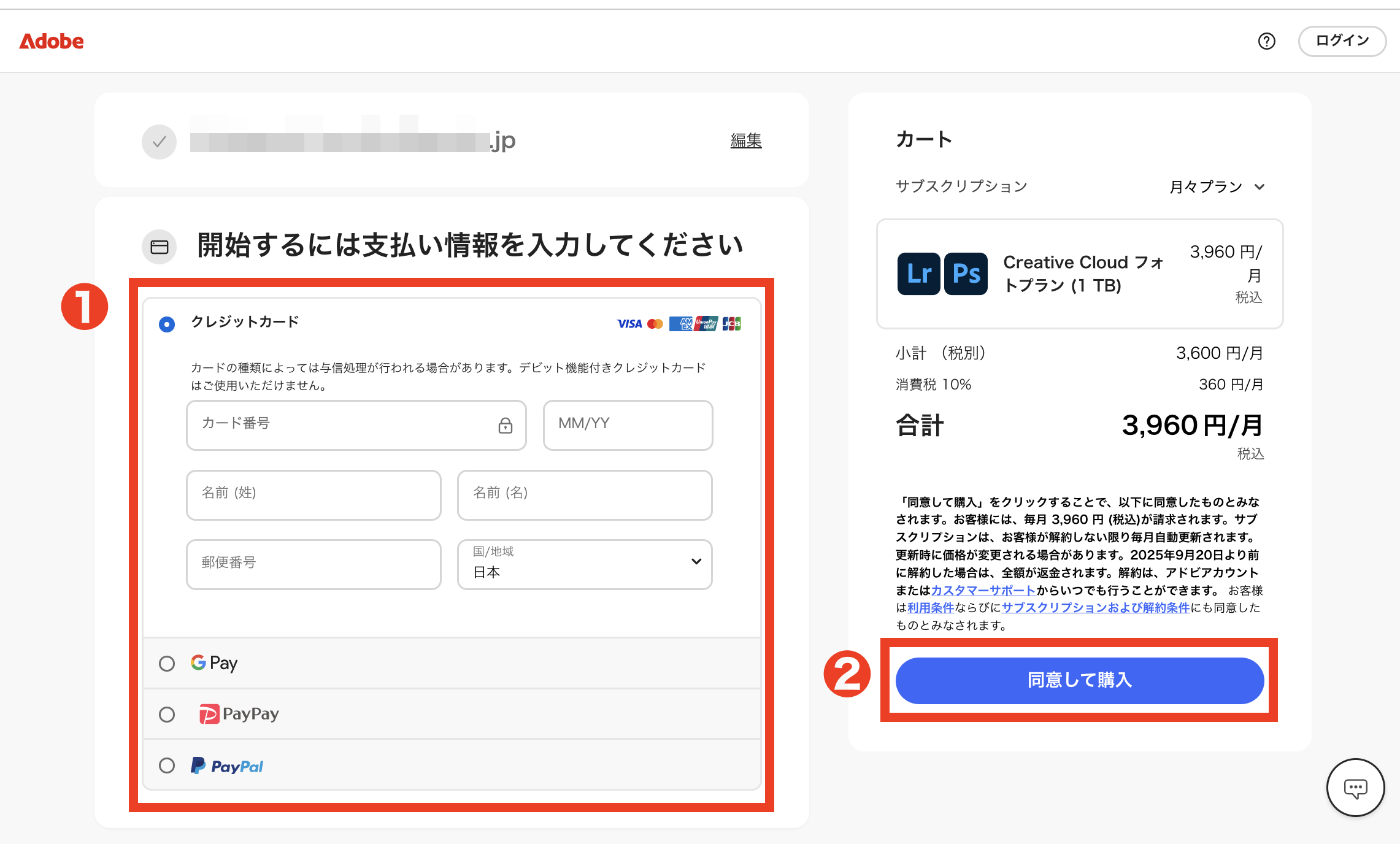Focus the カード番号 input field
The height and width of the screenshot is (844, 1400).
344,425
